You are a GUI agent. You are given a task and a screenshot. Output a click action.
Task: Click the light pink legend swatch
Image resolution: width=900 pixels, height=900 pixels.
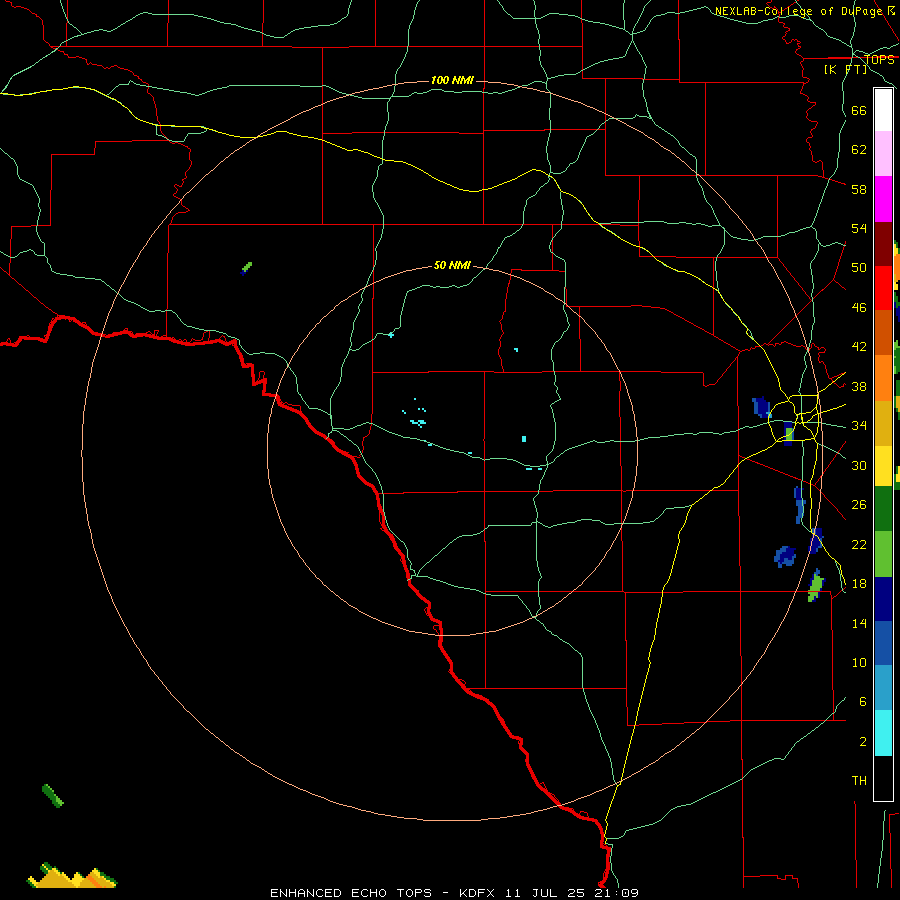[x=883, y=154]
